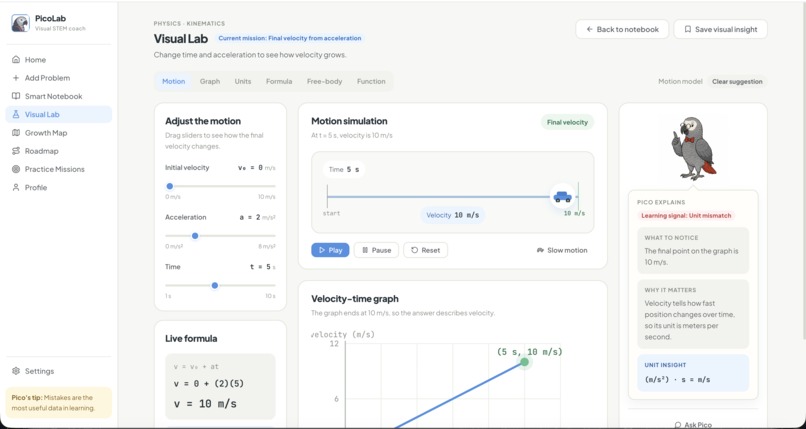Open Settings in sidebar
This screenshot has width=806, height=429.
59,371
